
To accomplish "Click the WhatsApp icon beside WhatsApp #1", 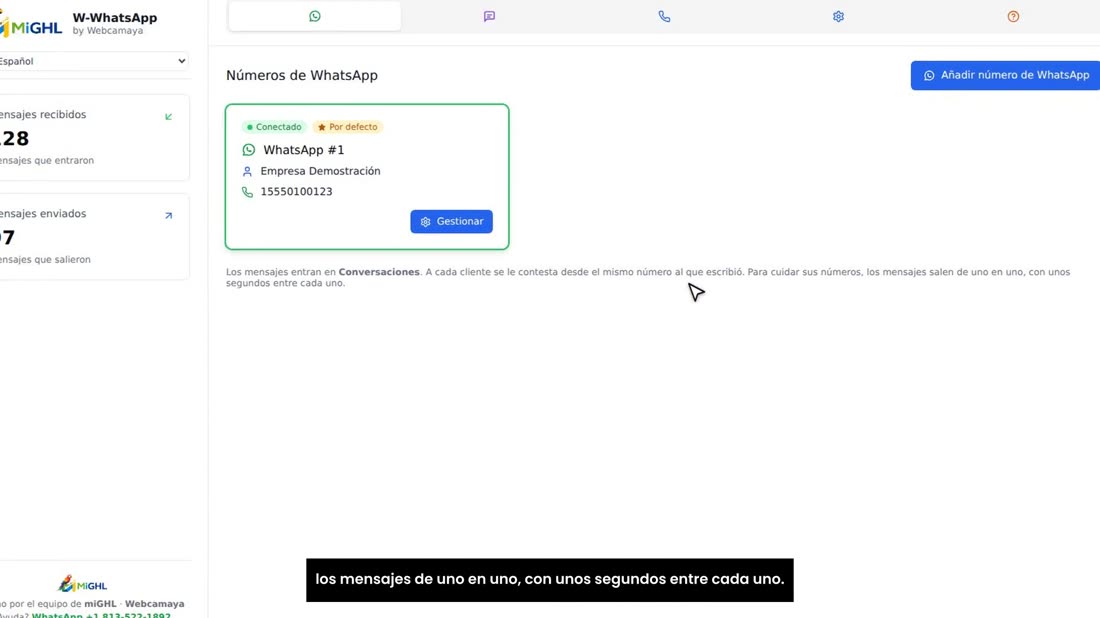I will pos(248,150).
